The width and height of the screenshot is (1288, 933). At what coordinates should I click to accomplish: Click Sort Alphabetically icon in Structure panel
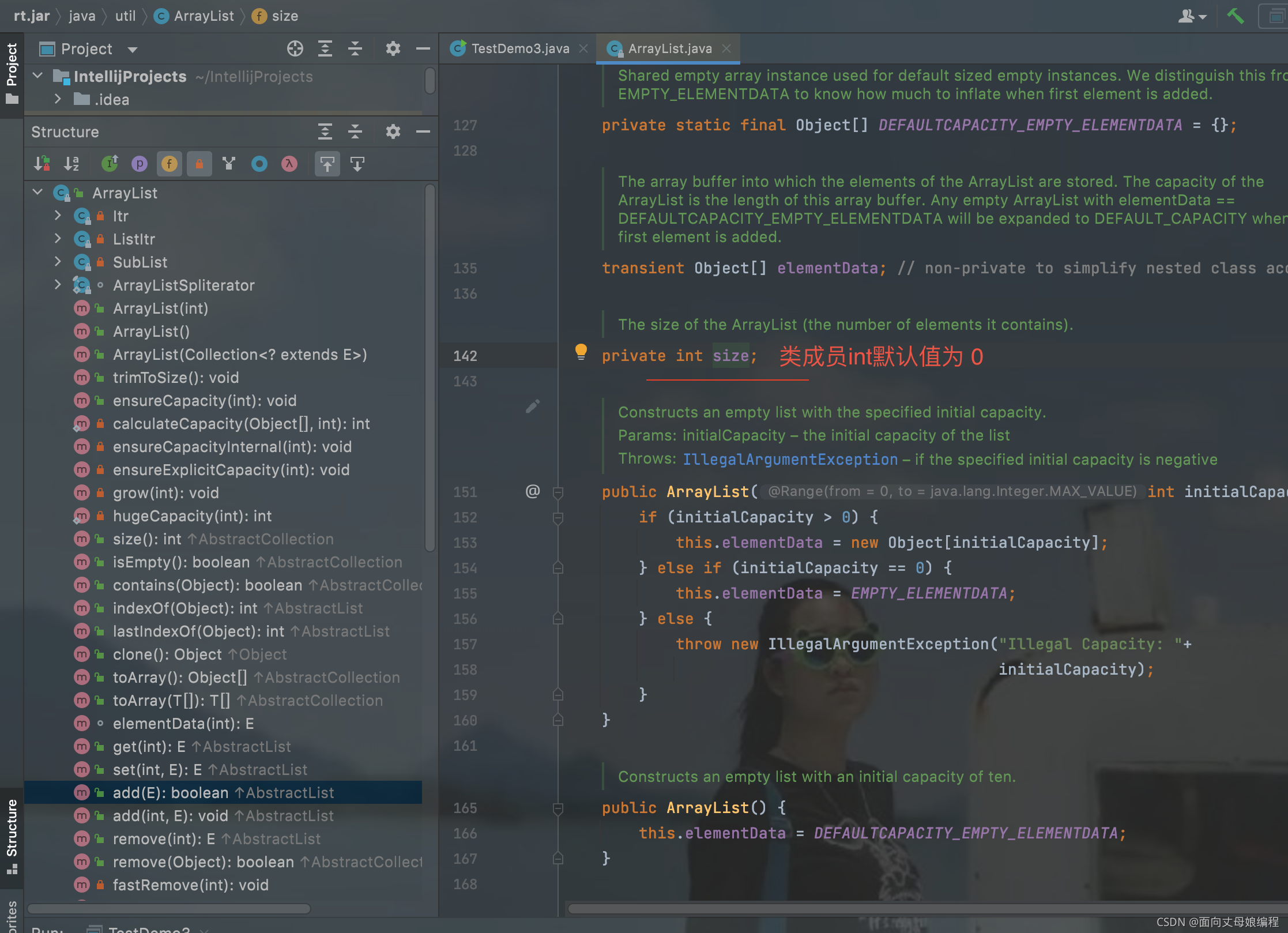71,164
